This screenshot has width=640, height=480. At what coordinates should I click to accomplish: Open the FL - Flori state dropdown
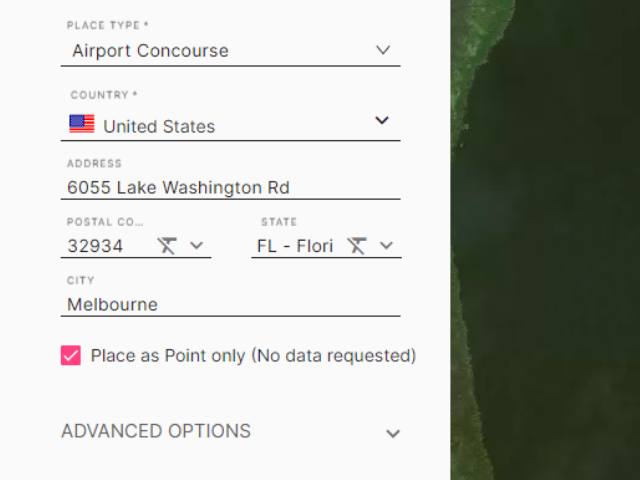click(x=327, y=246)
